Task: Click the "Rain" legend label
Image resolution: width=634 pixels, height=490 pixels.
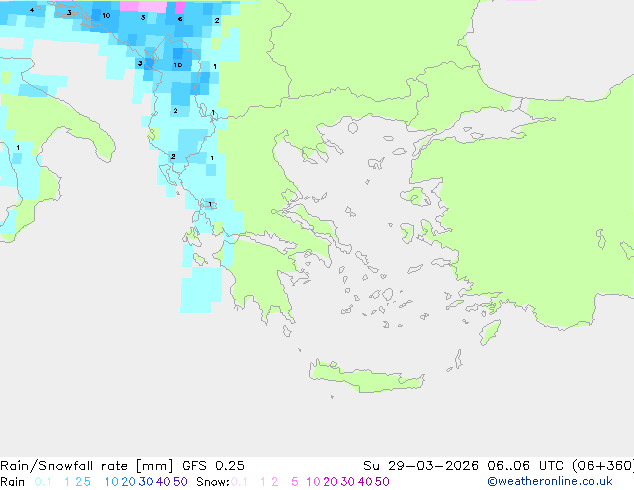Action: pos(13,482)
